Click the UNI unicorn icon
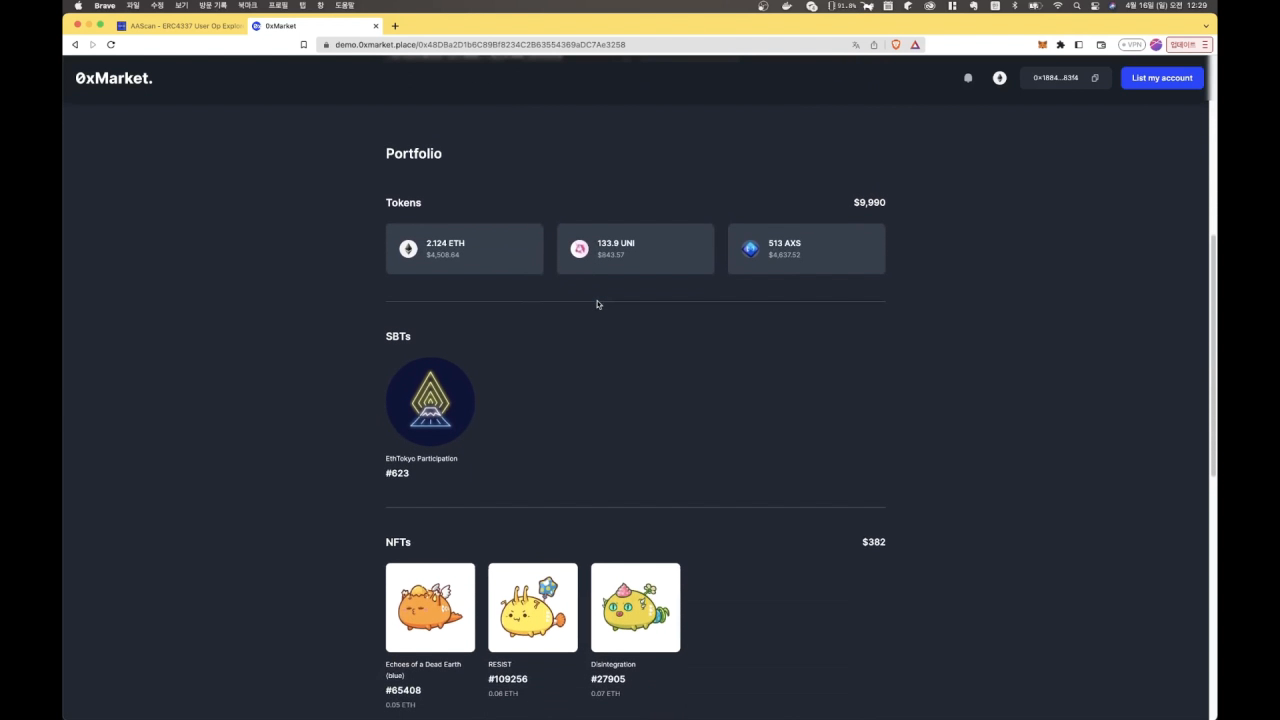 click(x=579, y=249)
